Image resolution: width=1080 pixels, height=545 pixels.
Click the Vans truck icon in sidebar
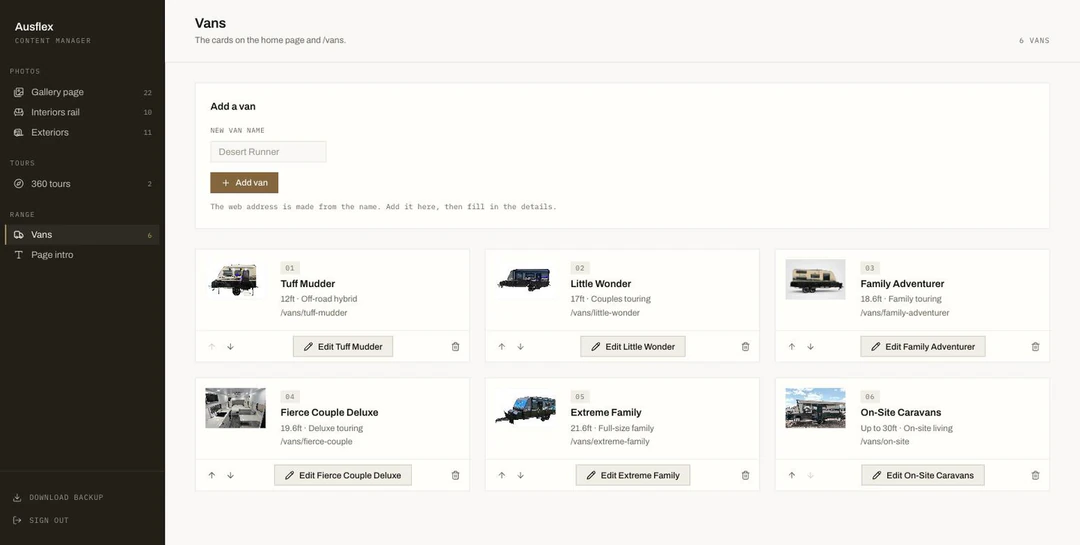point(19,235)
